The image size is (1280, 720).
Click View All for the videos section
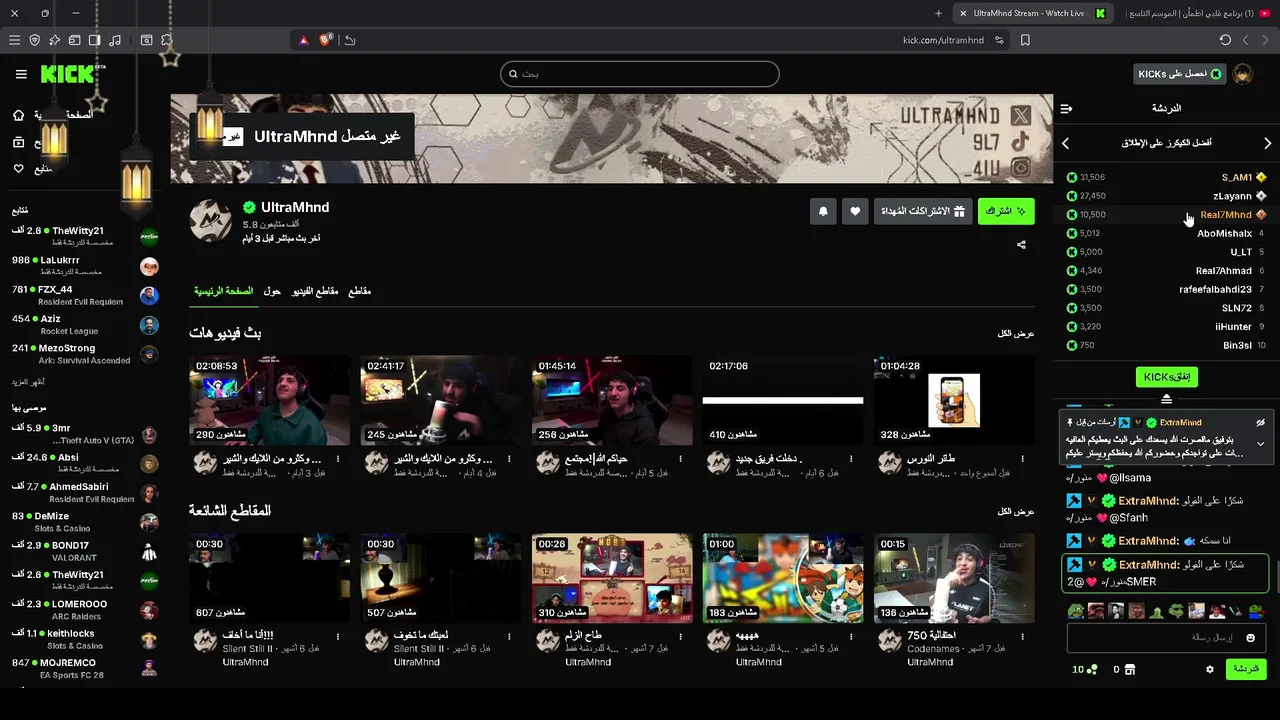point(1016,333)
